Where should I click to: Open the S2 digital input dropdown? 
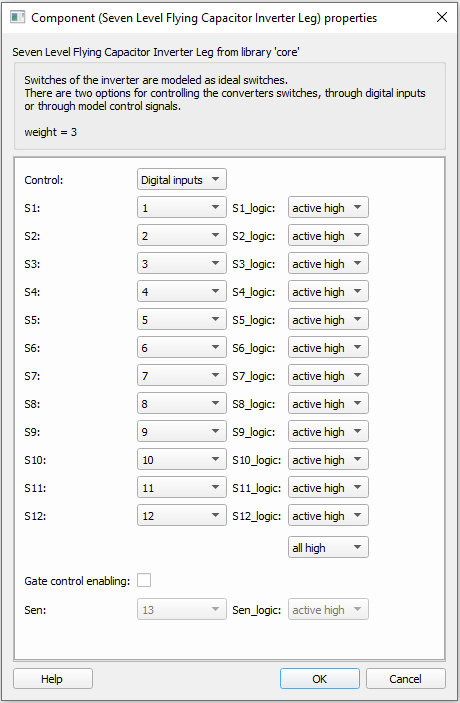click(x=182, y=235)
